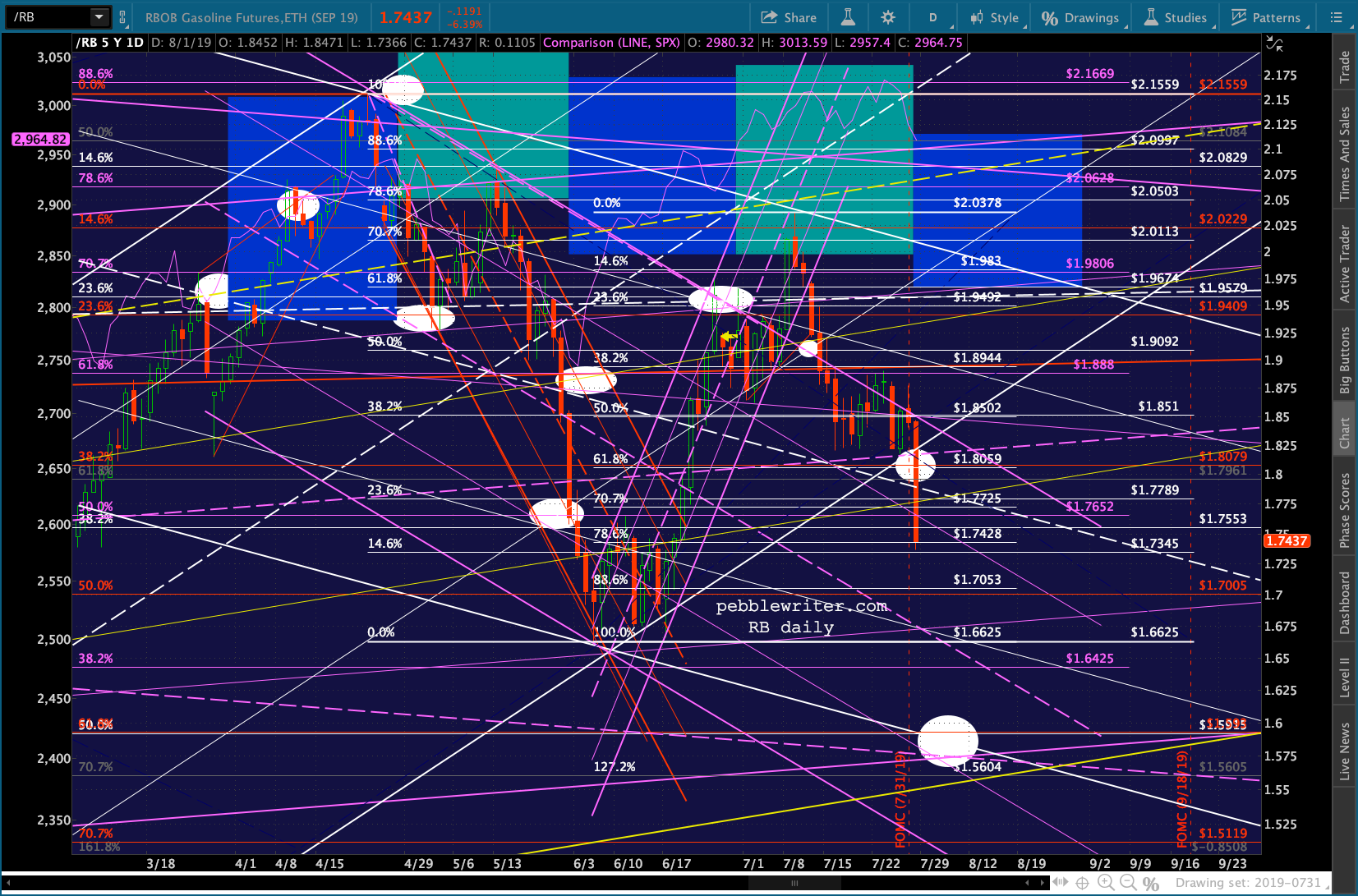Screen dimensions: 1358x896
Task: Expand the /RB symbol dropdown arrow
Action: [x=99, y=17]
